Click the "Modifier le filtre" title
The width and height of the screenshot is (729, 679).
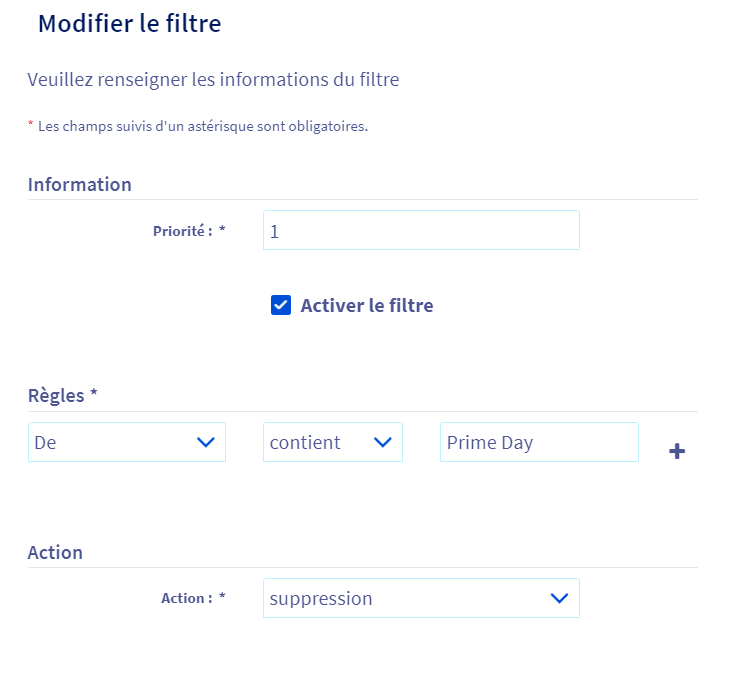[x=129, y=23]
